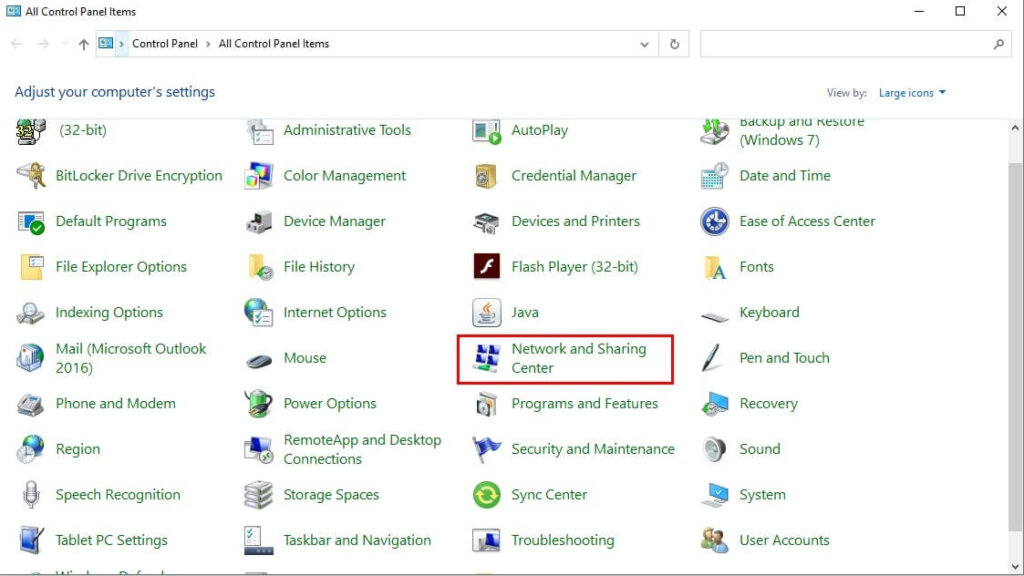Expand the address bar history dropdown
Image resolution: width=1024 pixels, height=576 pixels.
tap(645, 44)
